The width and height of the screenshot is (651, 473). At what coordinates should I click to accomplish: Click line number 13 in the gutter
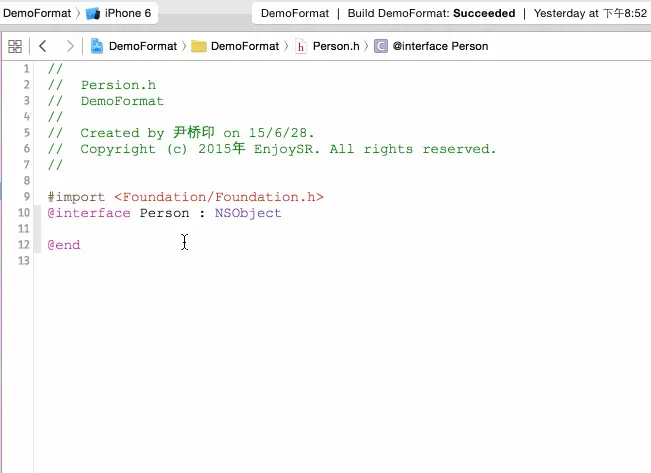[x=24, y=261]
